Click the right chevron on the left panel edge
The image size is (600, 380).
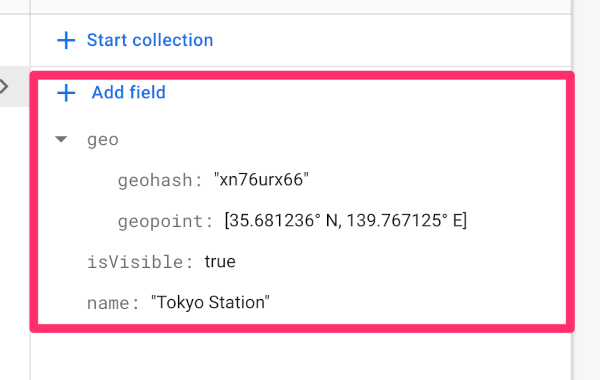pos(4,86)
